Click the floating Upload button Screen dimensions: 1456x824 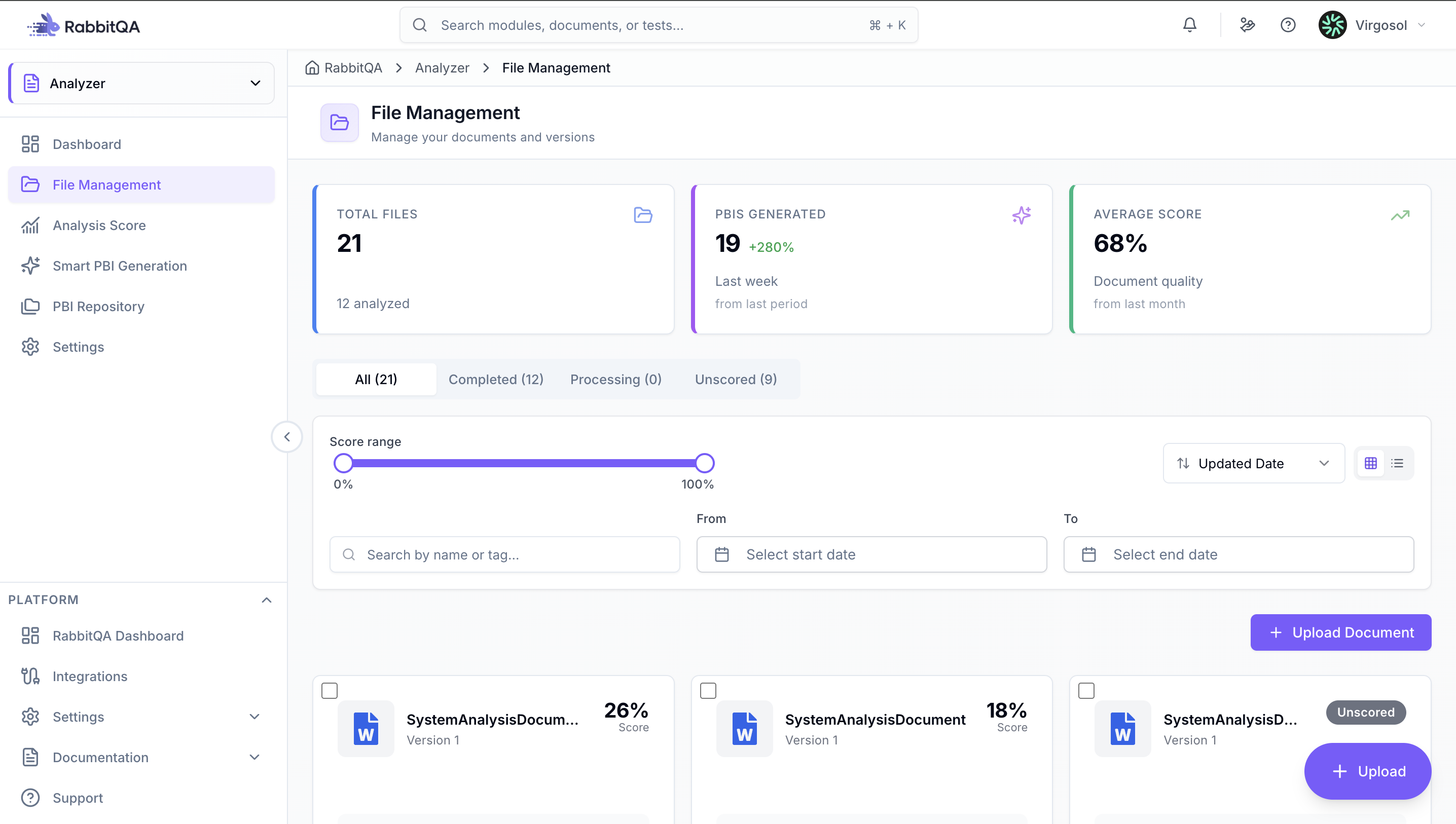tap(1368, 771)
